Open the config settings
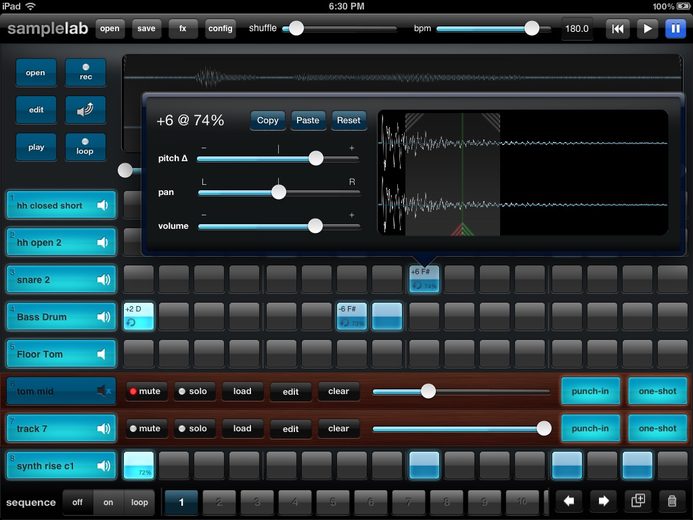The height and width of the screenshot is (520, 693). coord(220,29)
